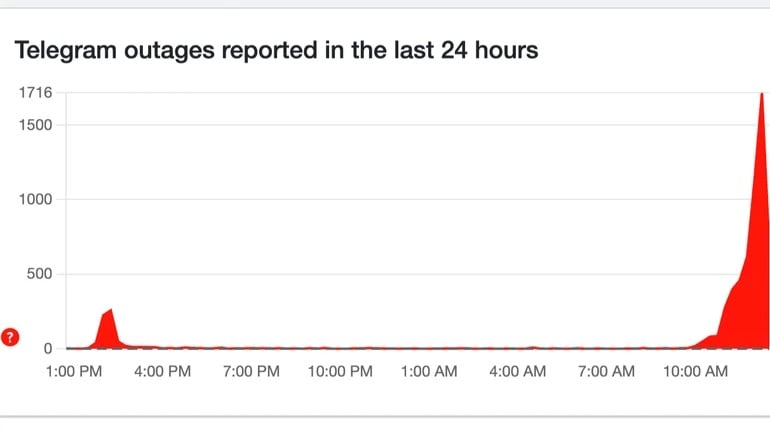Select the 10:00 PM time label
The width and height of the screenshot is (770, 431).
click(x=340, y=372)
